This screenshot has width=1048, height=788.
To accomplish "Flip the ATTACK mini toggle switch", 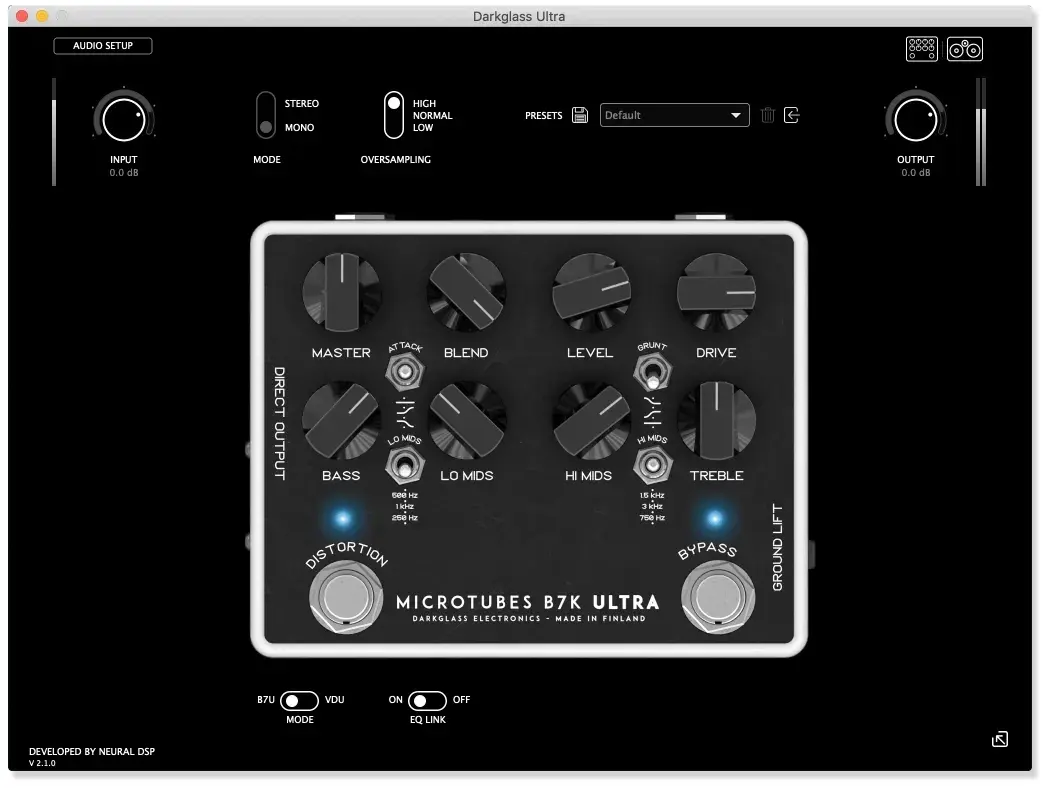I will 404,372.
